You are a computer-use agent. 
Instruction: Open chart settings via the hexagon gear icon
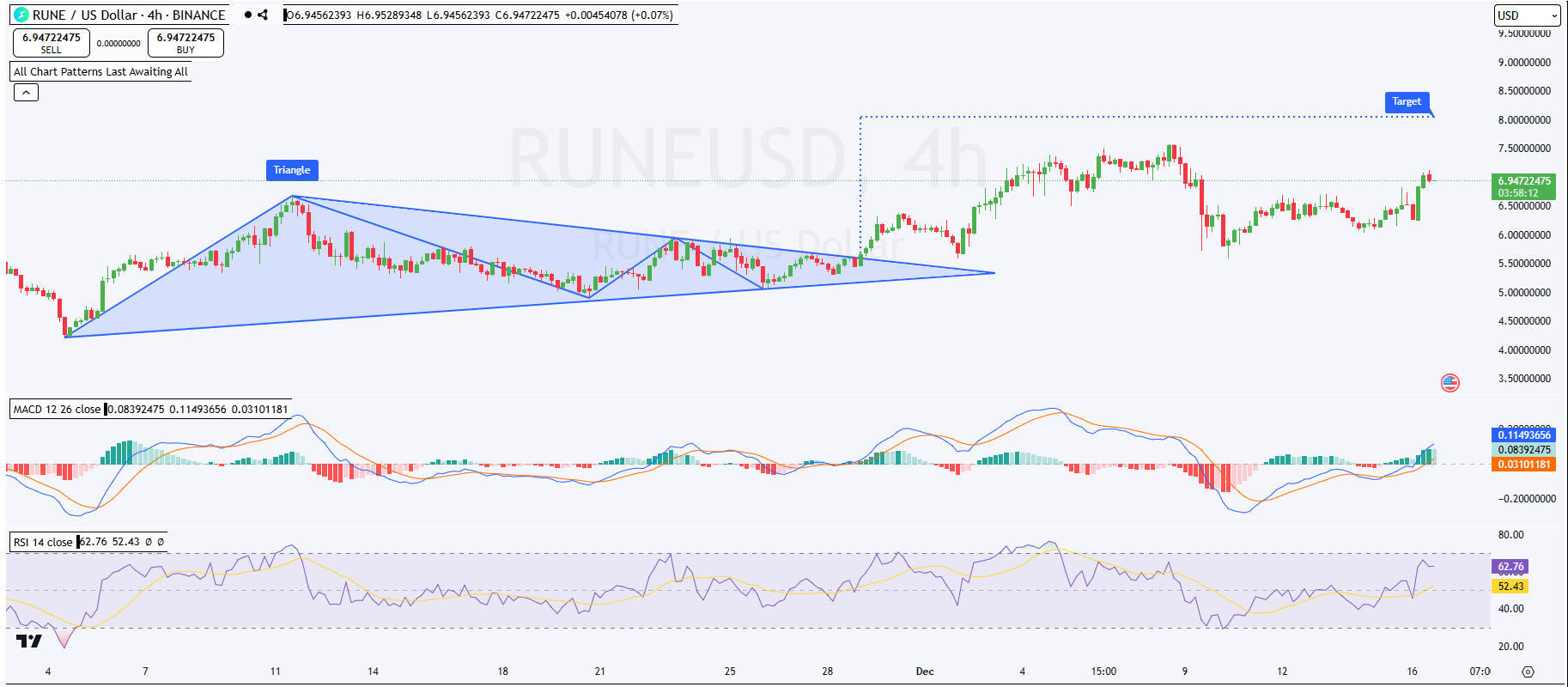(1528, 672)
